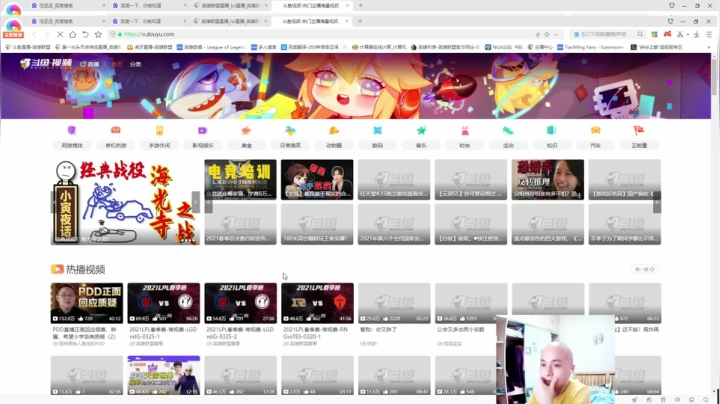The image size is (720, 404).
Task: Expand the favorites dropdown inside the address bar
Action: tap(556, 34)
